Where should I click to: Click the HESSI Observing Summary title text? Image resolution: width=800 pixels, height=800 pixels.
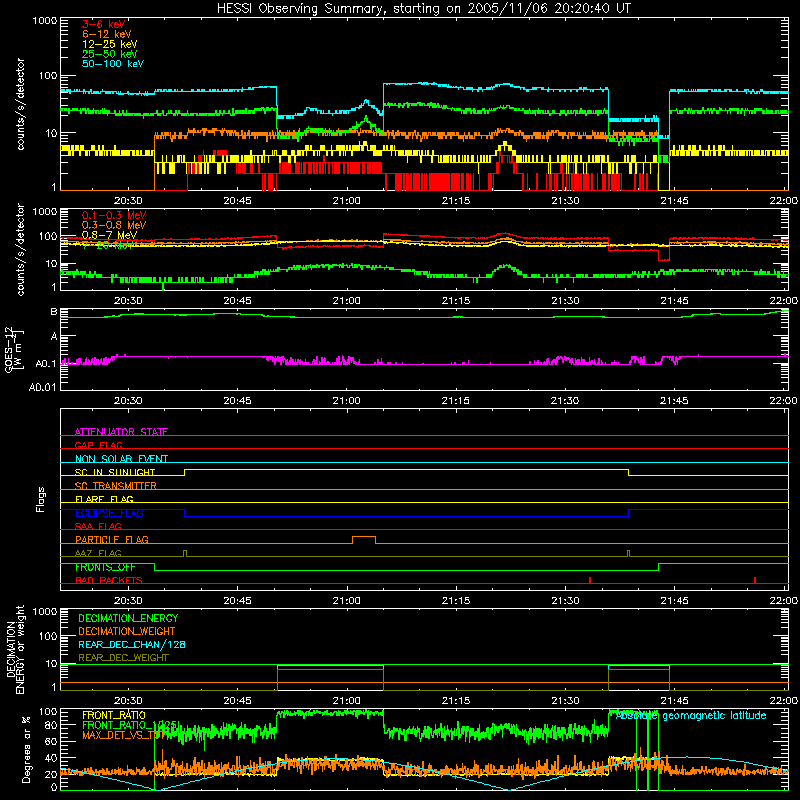[424, 9]
